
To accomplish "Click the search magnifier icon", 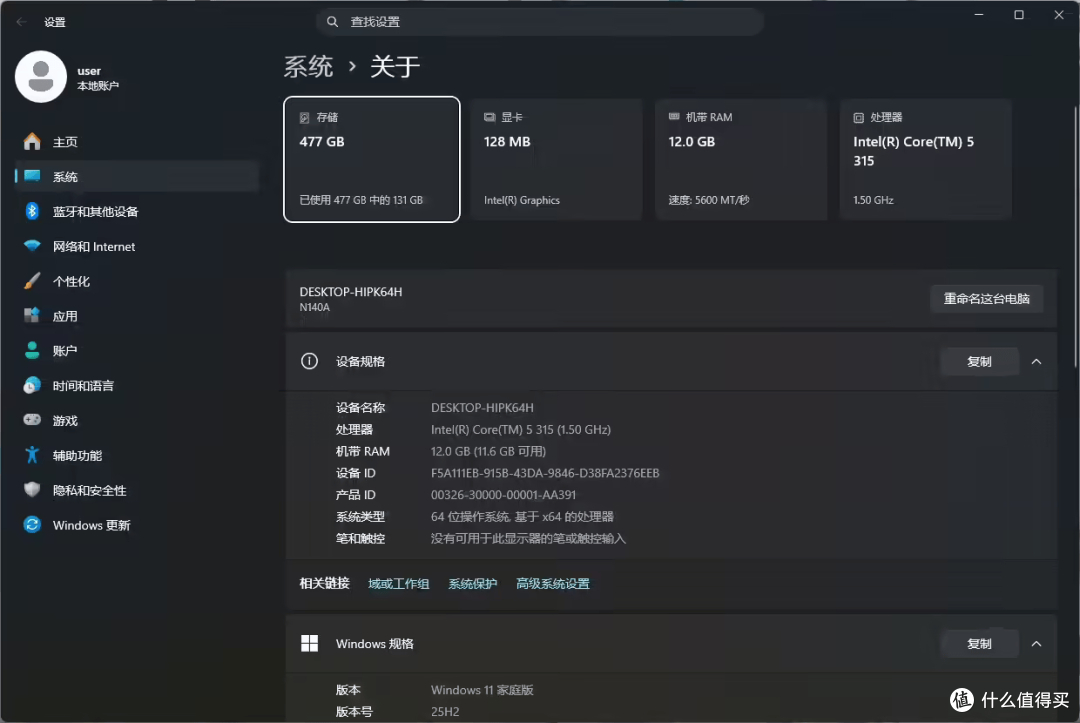I will (332, 22).
